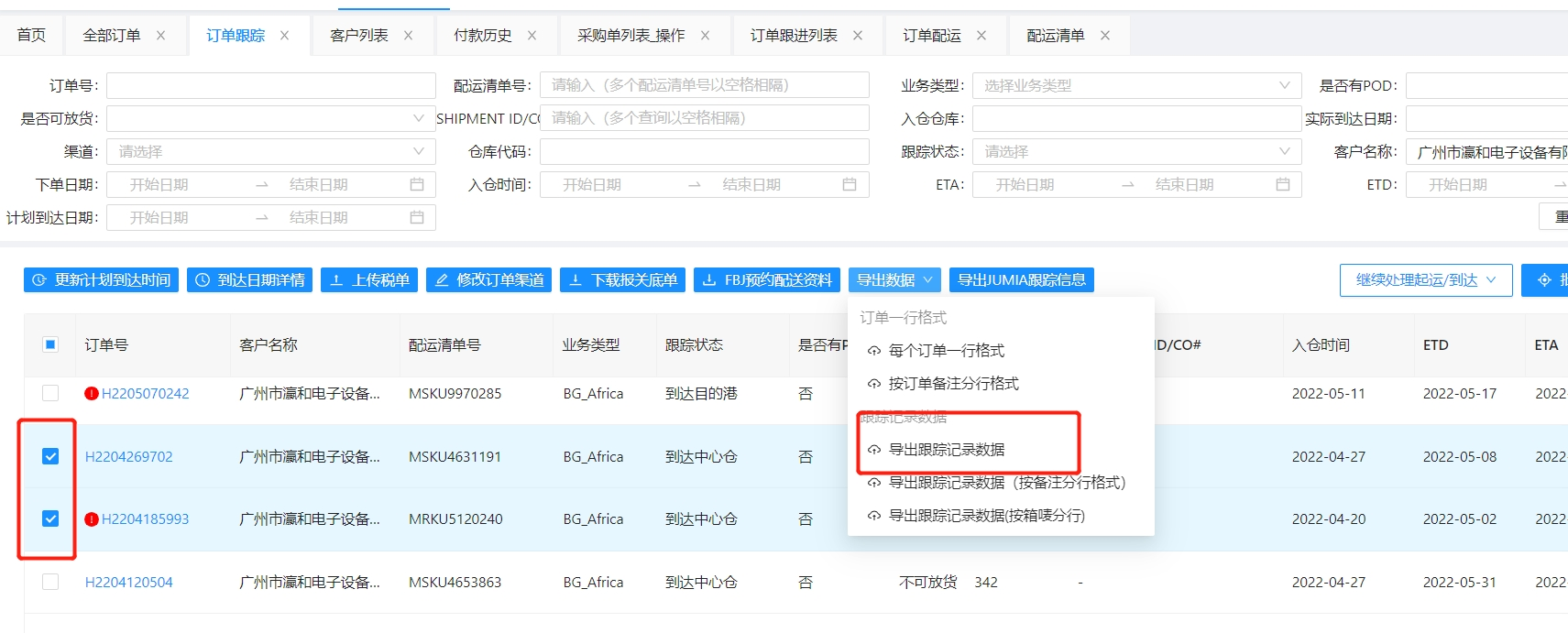Toggle the select-all checkbox in table header
1568x633 pixels.
[x=50, y=344]
